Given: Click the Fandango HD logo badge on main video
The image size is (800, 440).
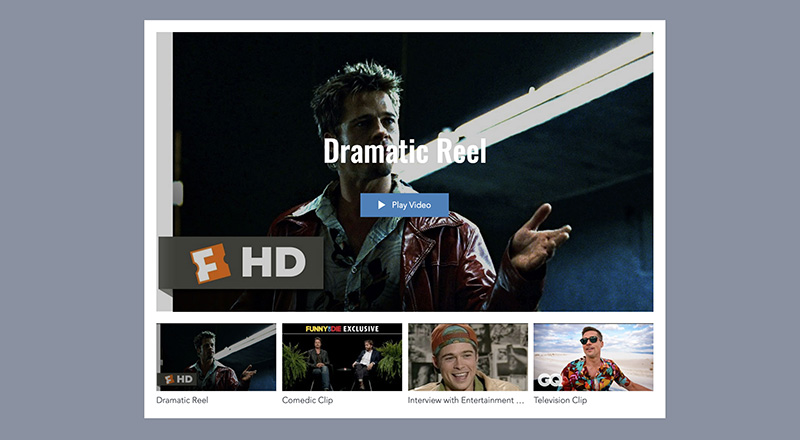Looking at the screenshot, I should coord(241,263).
